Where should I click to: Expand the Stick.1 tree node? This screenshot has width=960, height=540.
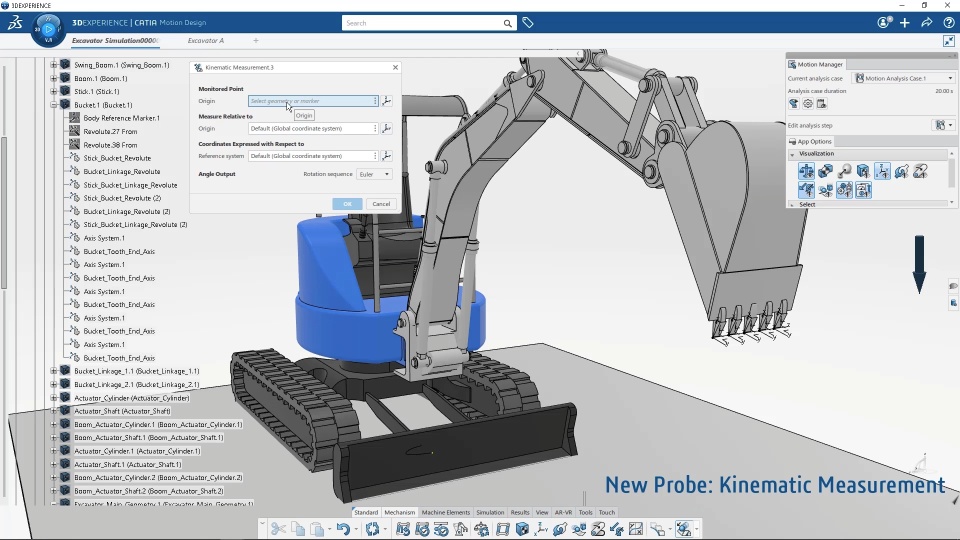[x=53, y=91]
